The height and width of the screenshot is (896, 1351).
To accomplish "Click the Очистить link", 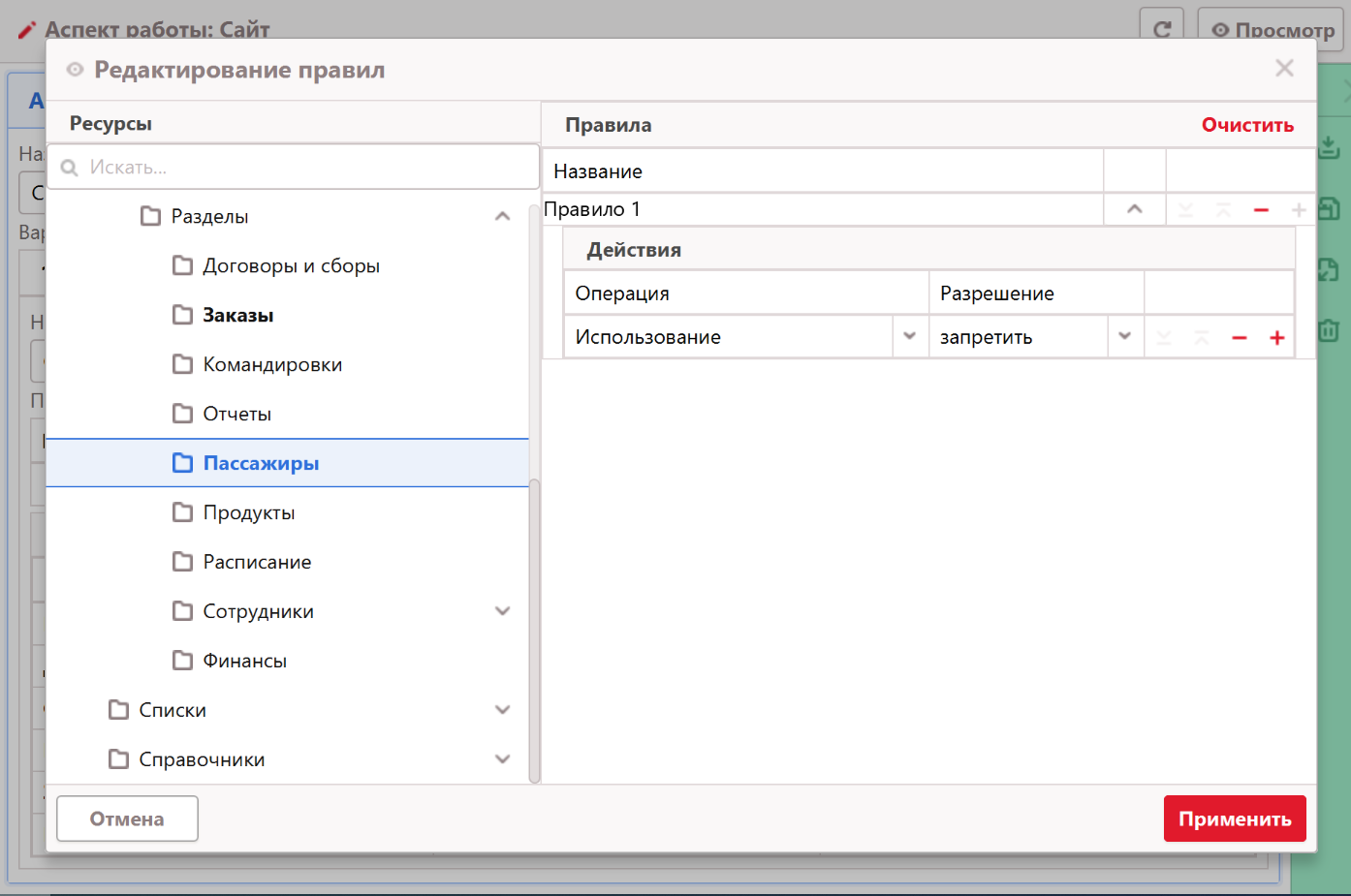I will [1246, 125].
